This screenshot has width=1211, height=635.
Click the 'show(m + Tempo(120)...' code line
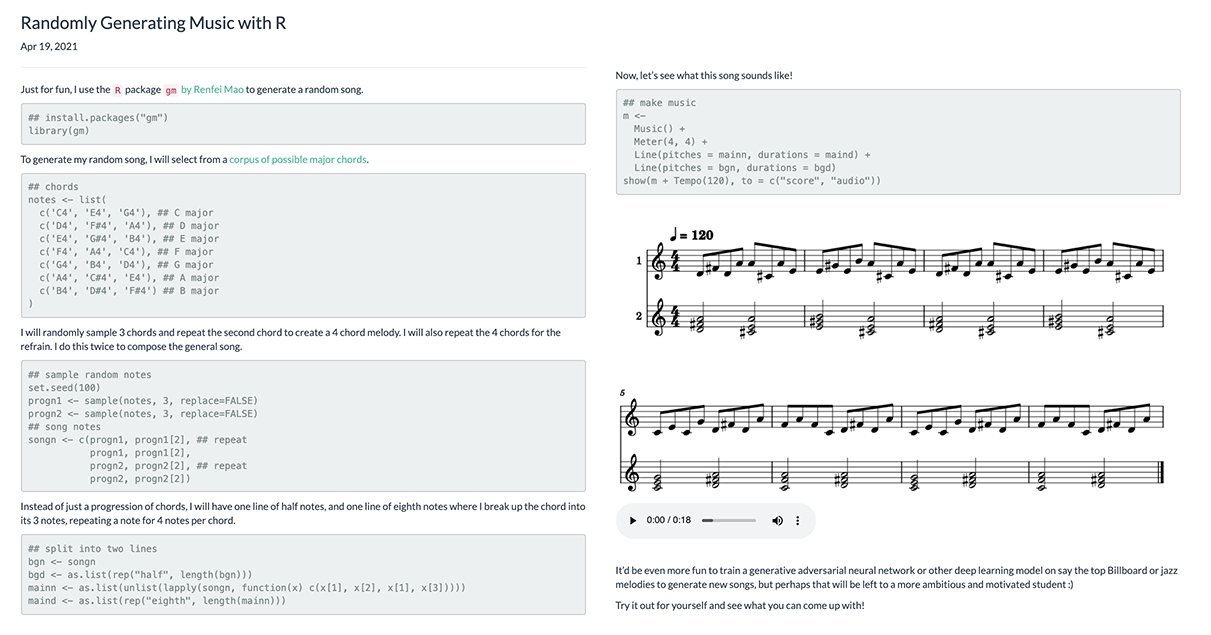pos(752,181)
